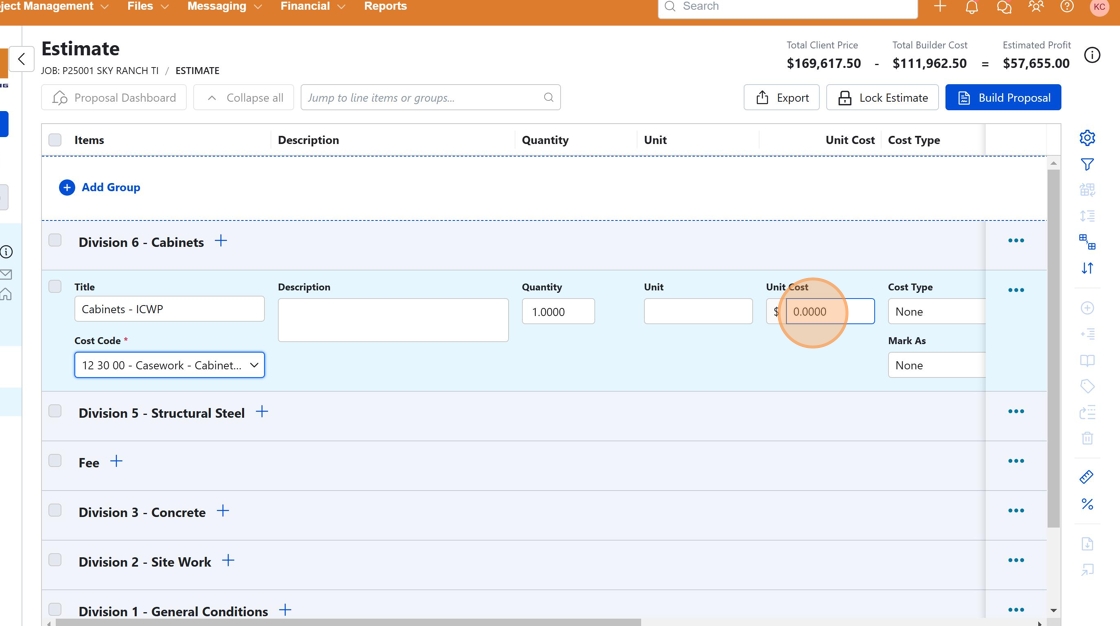Add item to Division 5 - Structural Steel group
This screenshot has height=626, width=1120.
(x=262, y=412)
